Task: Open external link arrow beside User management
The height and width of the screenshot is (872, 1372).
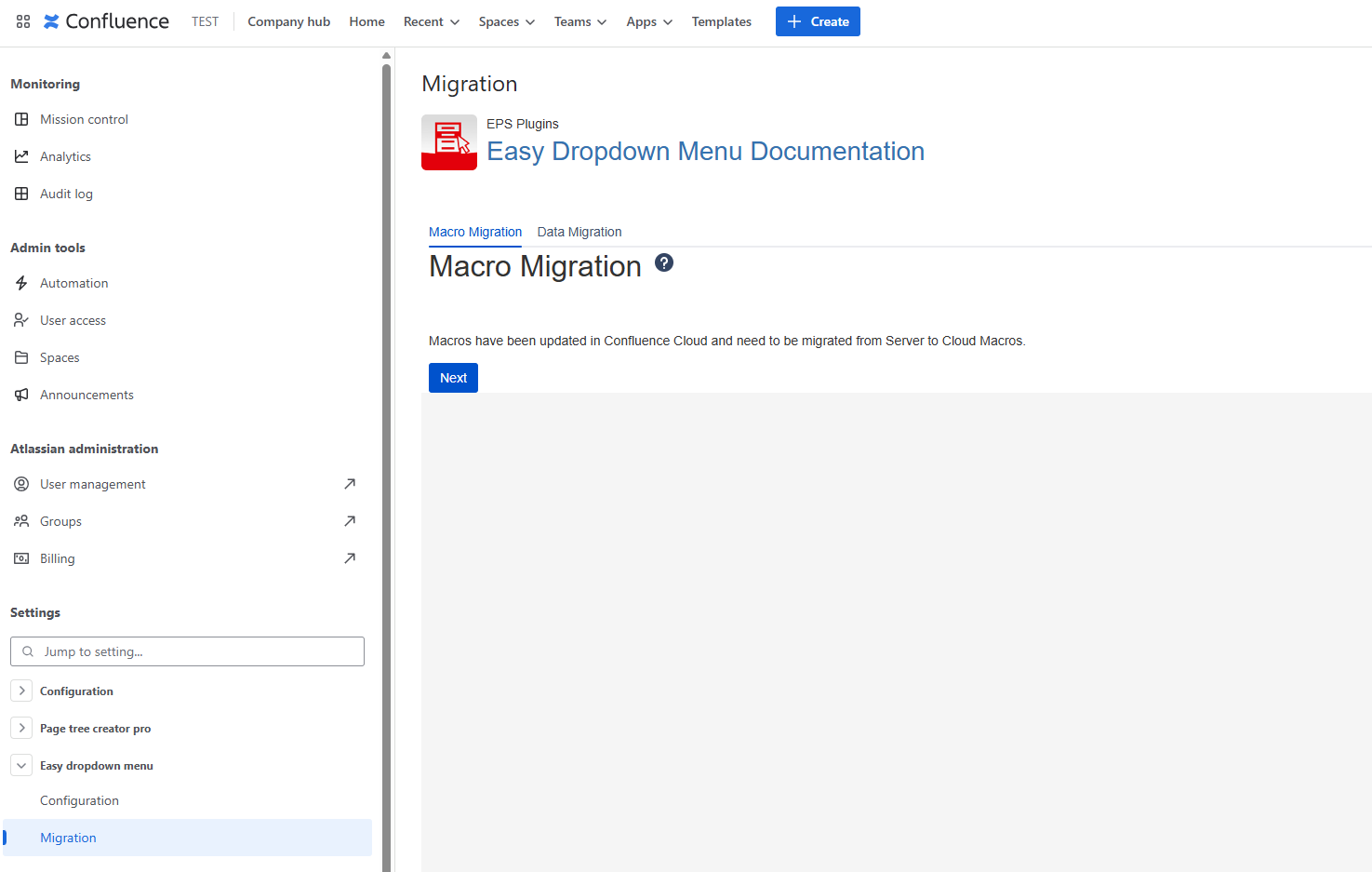Action: [350, 484]
